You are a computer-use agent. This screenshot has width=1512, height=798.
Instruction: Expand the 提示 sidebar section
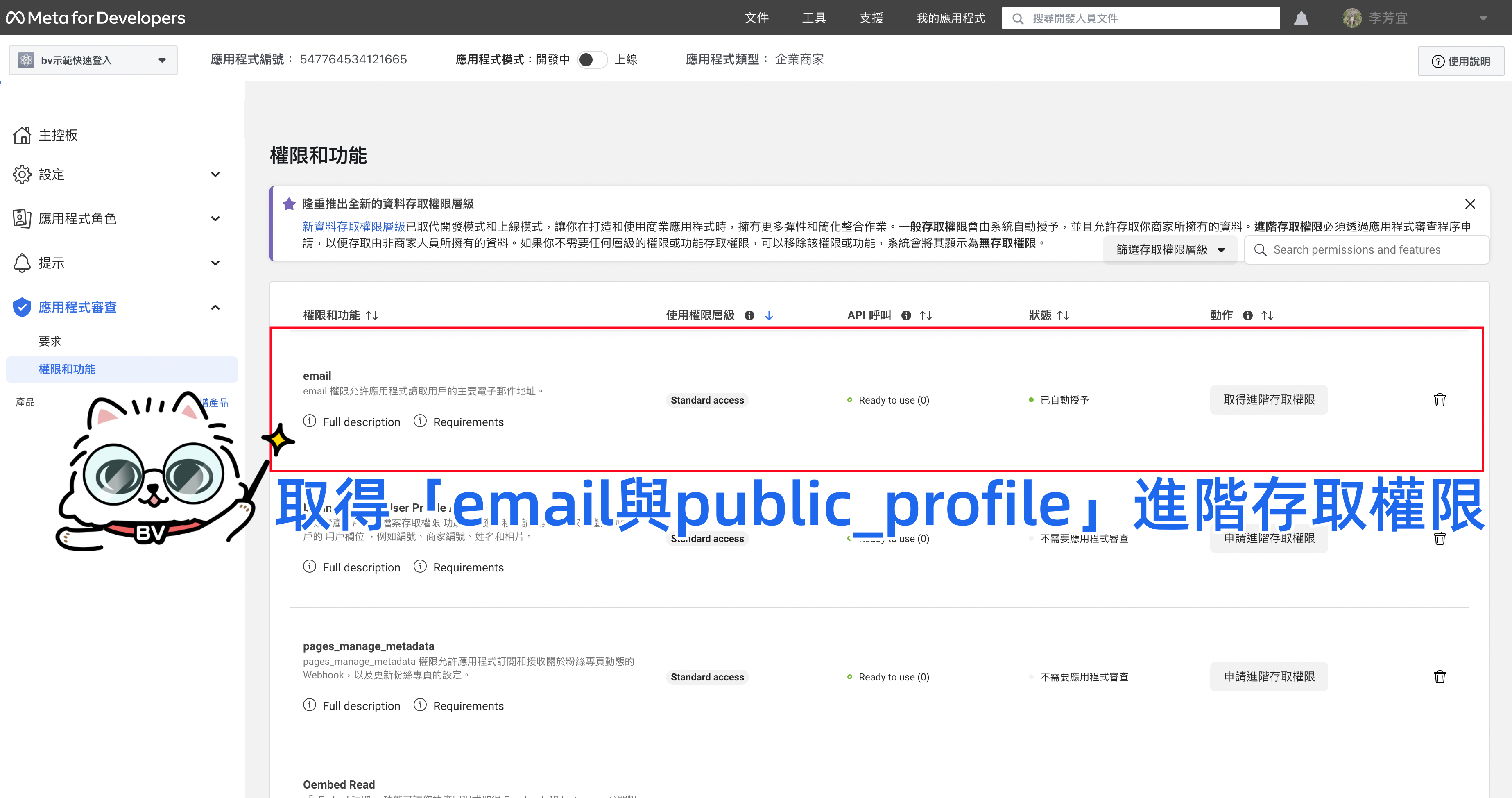click(215, 263)
